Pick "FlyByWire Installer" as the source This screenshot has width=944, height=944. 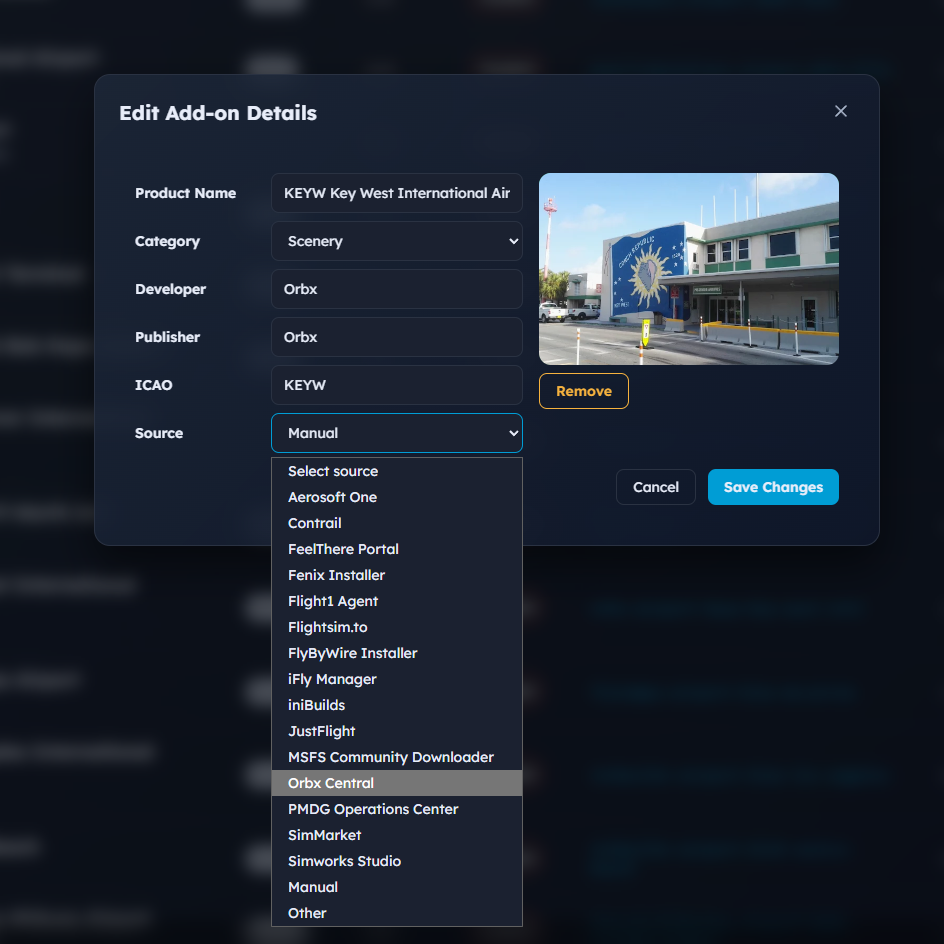tap(352, 653)
